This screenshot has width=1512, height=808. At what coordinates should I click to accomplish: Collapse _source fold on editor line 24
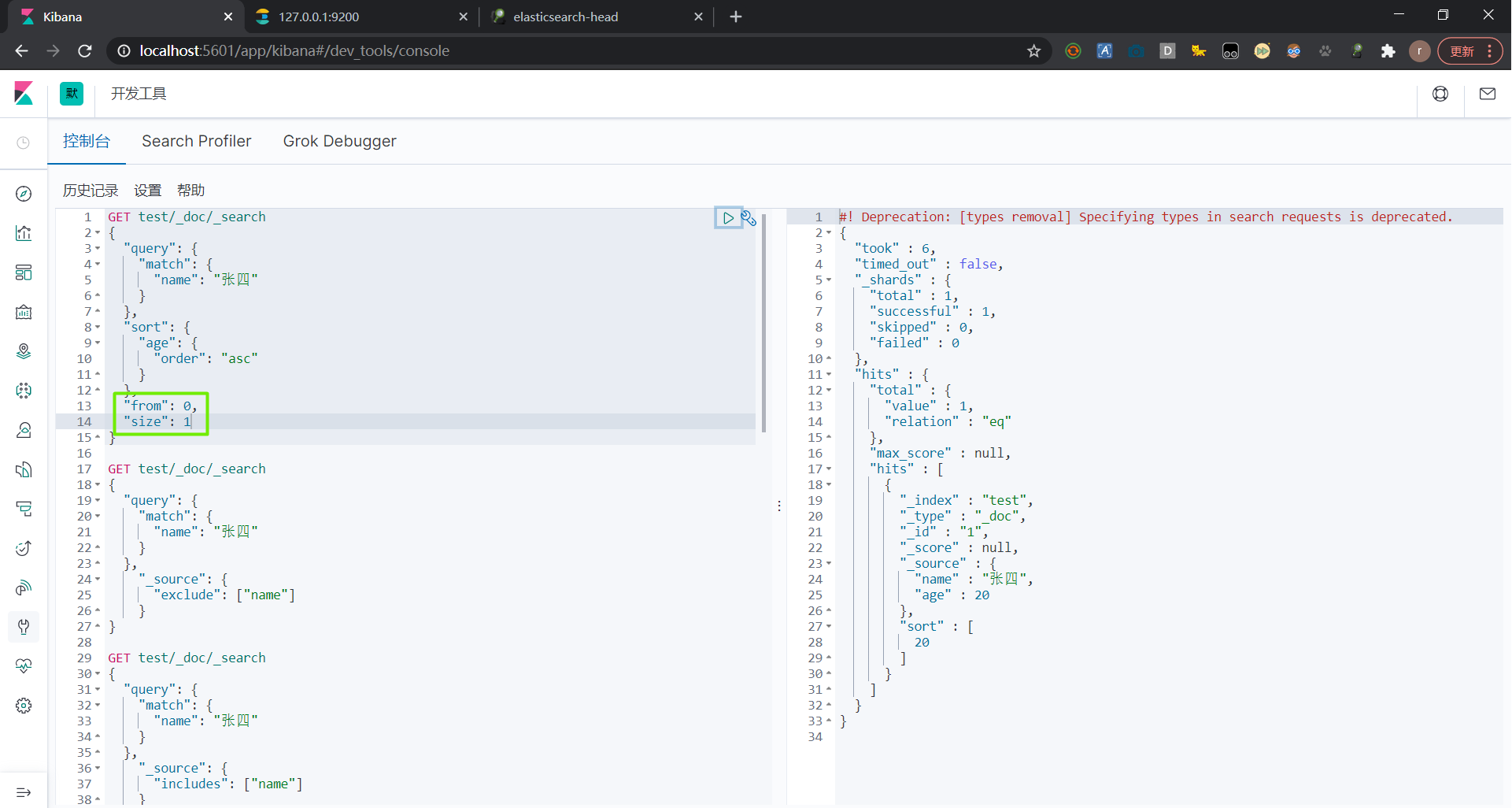pyautogui.click(x=98, y=580)
